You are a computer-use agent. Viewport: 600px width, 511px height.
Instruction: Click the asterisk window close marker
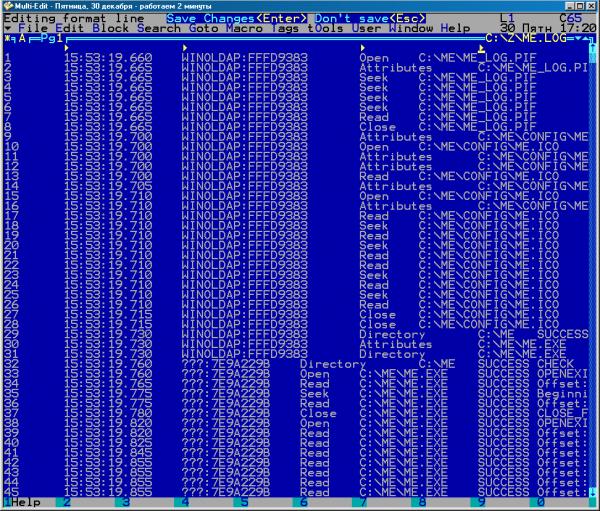click(8, 38)
